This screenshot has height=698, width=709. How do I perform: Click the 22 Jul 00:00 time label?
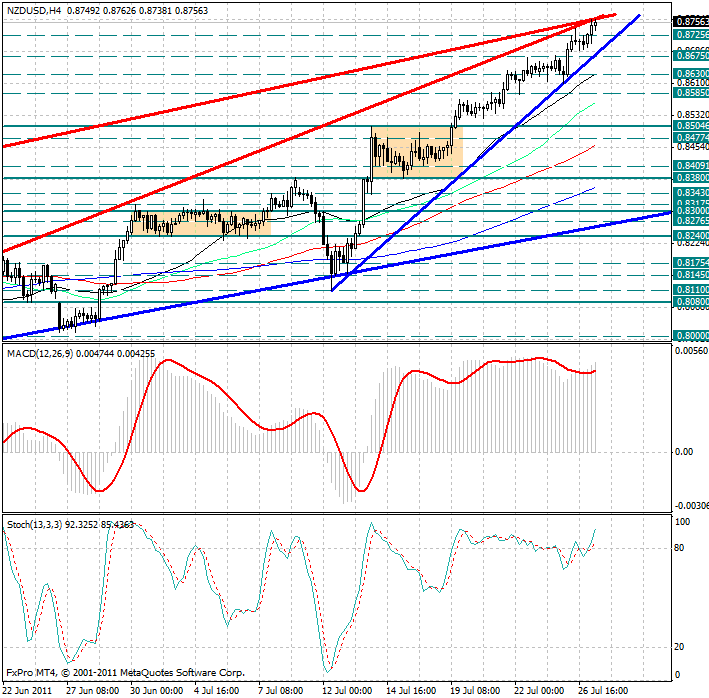[x=539, y=691]
